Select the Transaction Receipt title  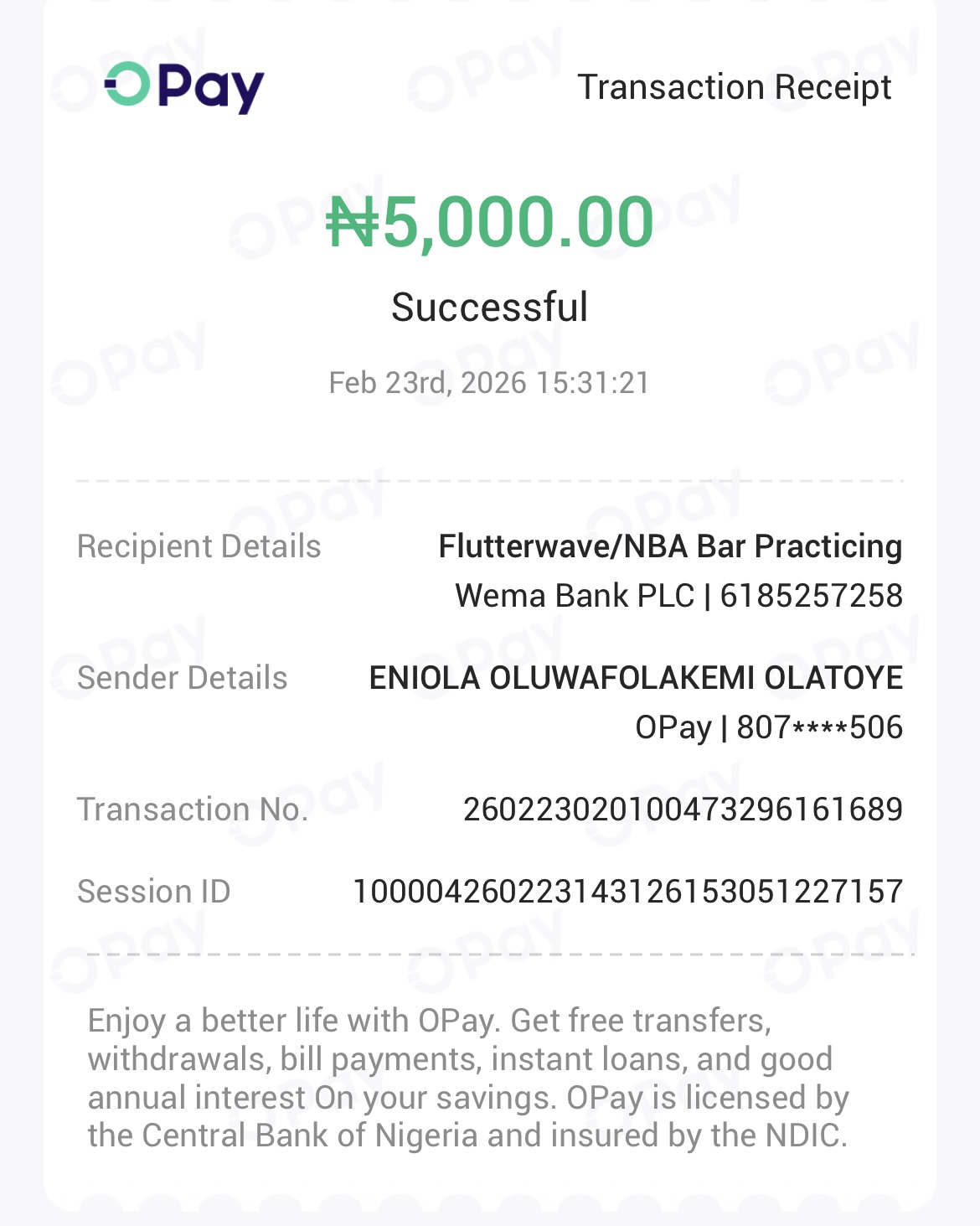734,87
